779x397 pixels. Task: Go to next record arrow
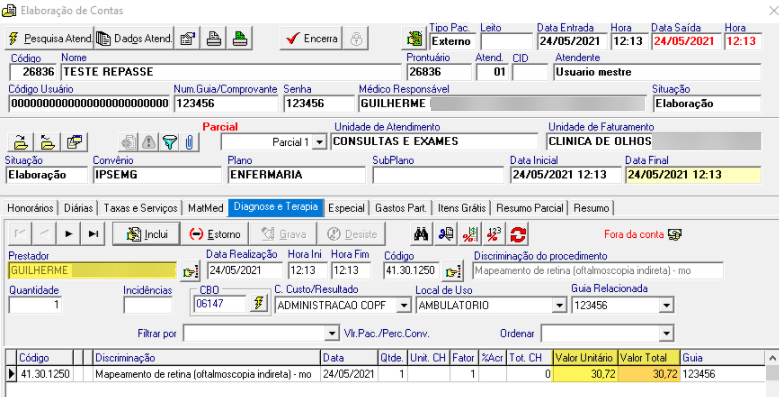(69, 234)
